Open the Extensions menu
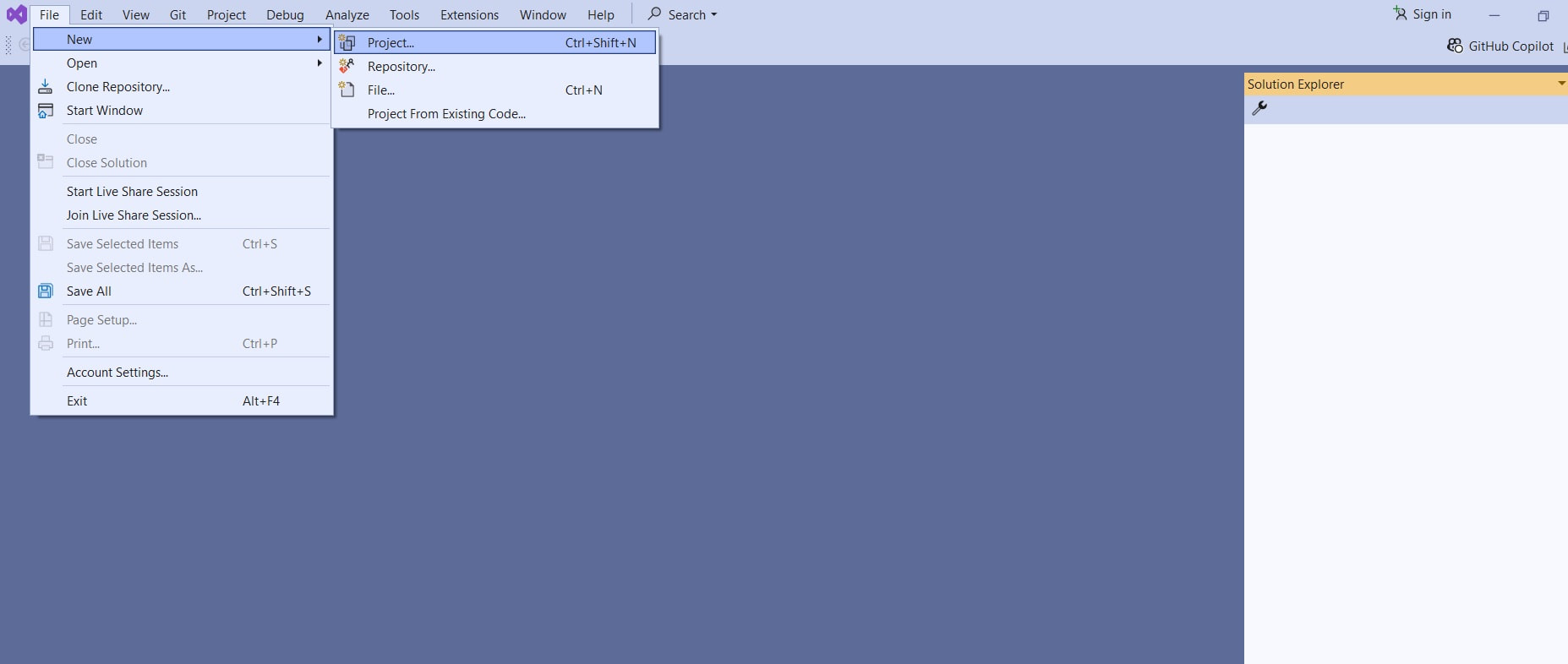 pos(469,14)
